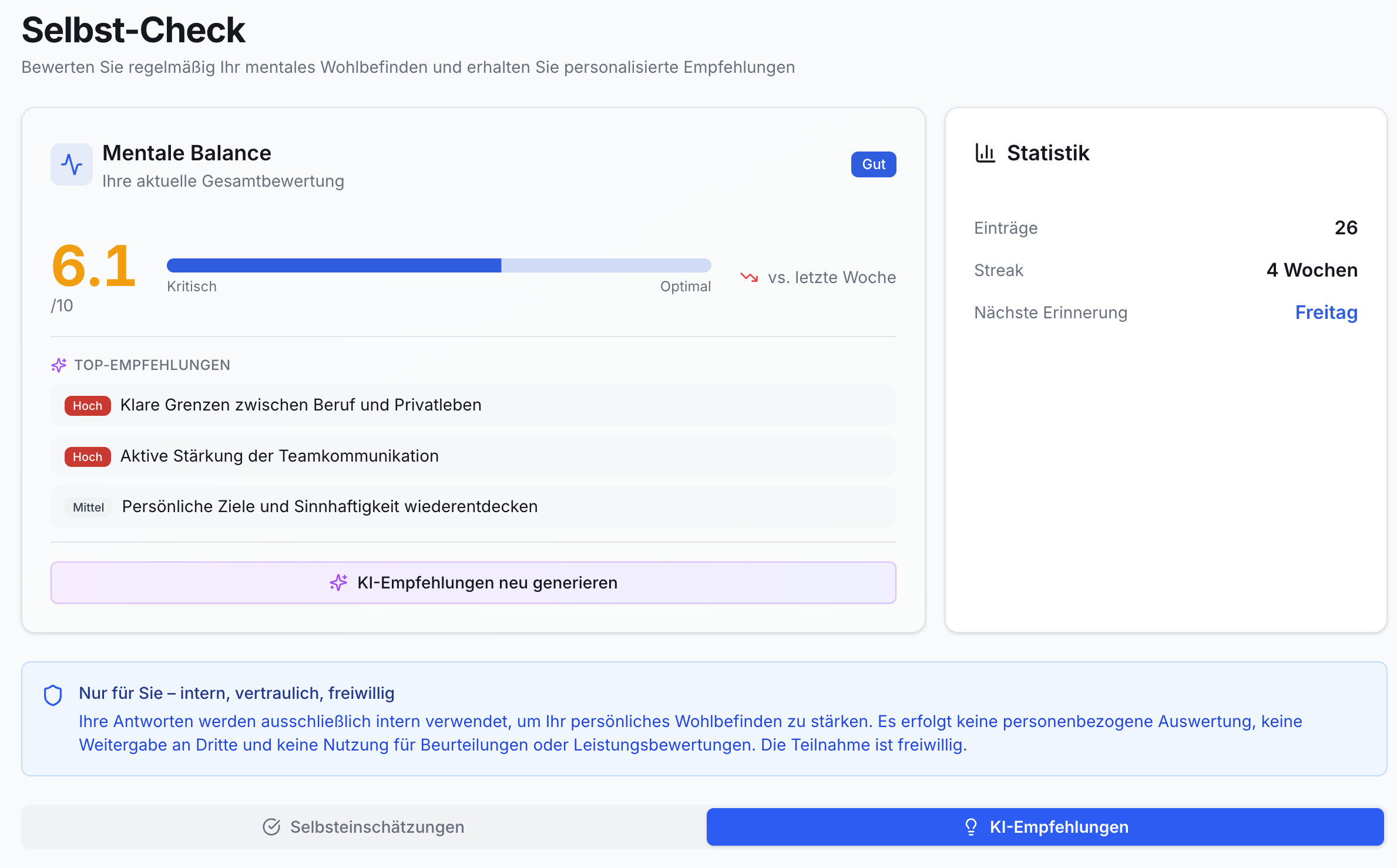
Task: Click the /10 score denominator
Action: tap(62, 306)
